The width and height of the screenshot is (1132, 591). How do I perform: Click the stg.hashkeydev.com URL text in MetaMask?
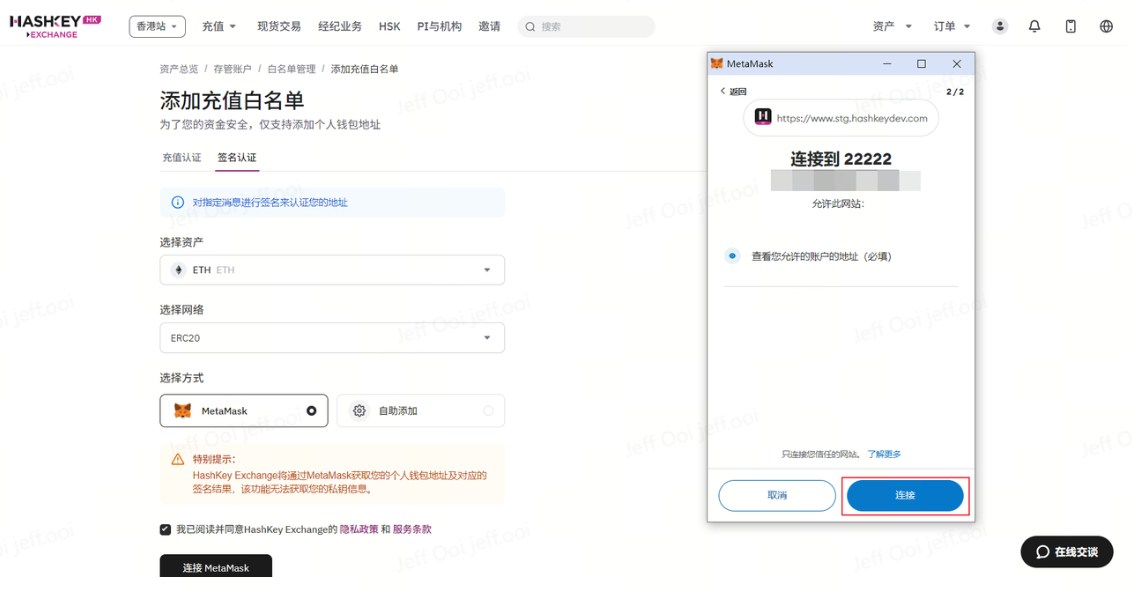[852, 118]
